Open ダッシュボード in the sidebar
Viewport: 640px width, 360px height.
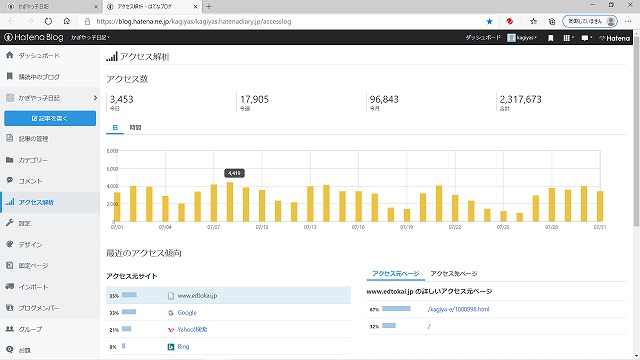pyautogui.click(x=39, y=56)
